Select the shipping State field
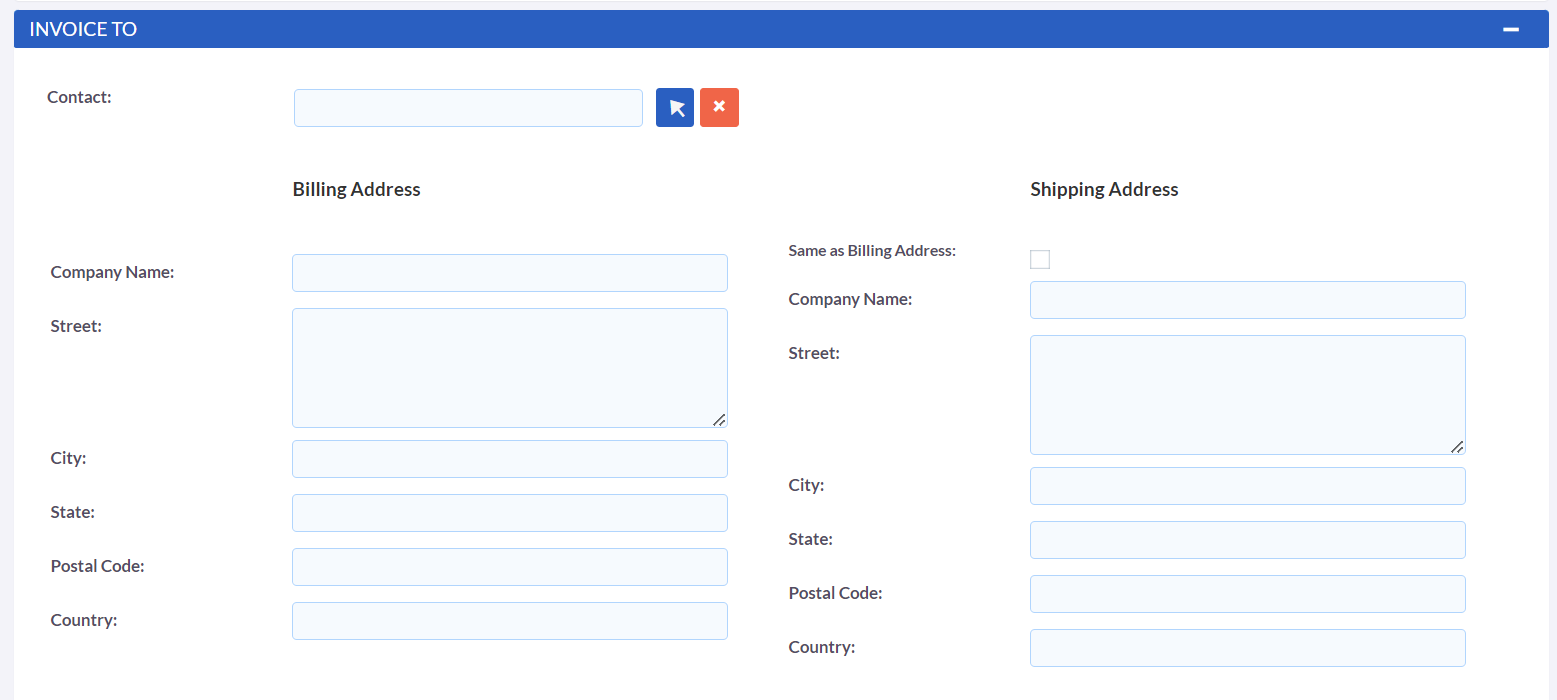The width and height of the screenshot is (1557, 700). click(1247, 540)
